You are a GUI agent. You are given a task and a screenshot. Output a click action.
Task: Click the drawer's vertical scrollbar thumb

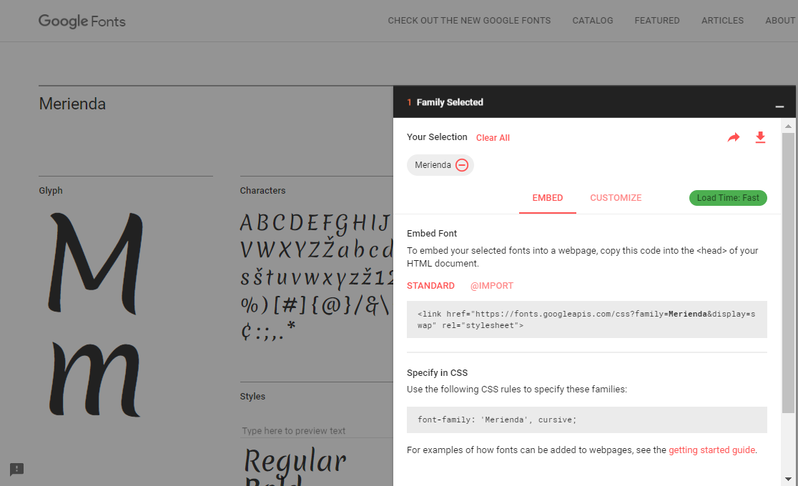tap(788, 272)
